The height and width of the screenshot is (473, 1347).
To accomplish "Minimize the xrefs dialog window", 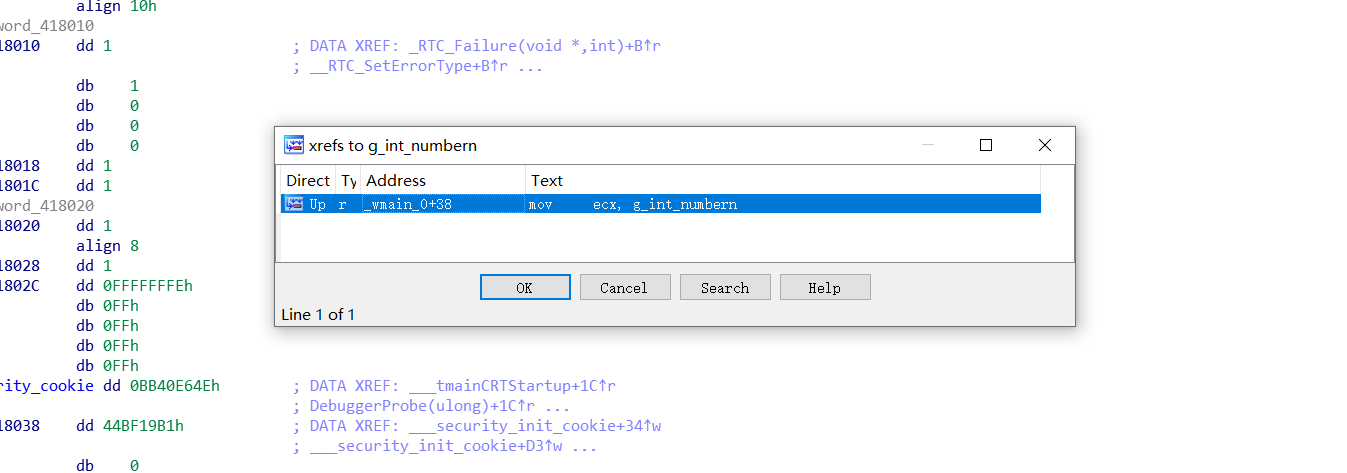I will click(x=930, y=145).
